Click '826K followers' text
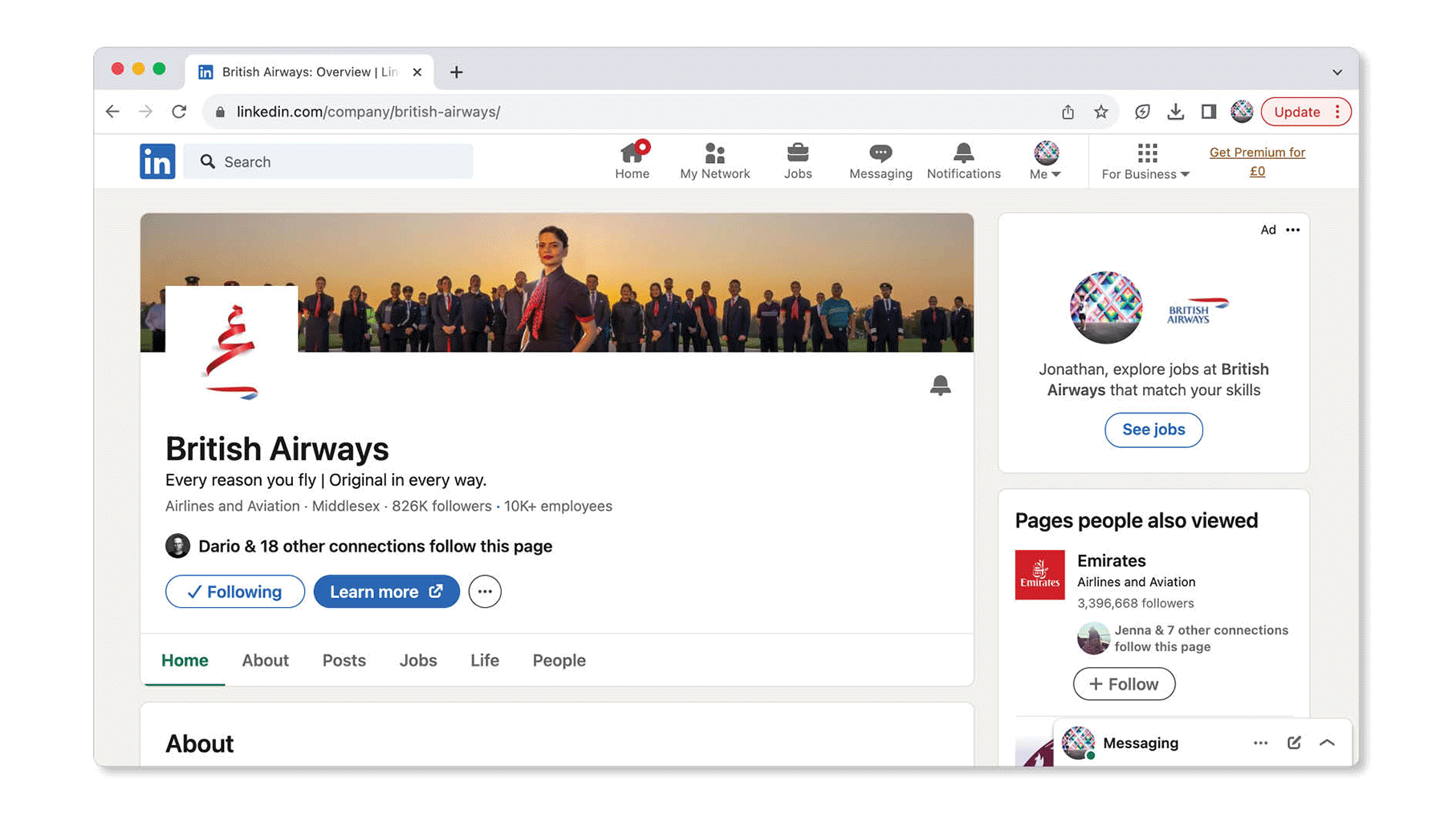Screen dimensions: 1456x819 tap(441, 506)
